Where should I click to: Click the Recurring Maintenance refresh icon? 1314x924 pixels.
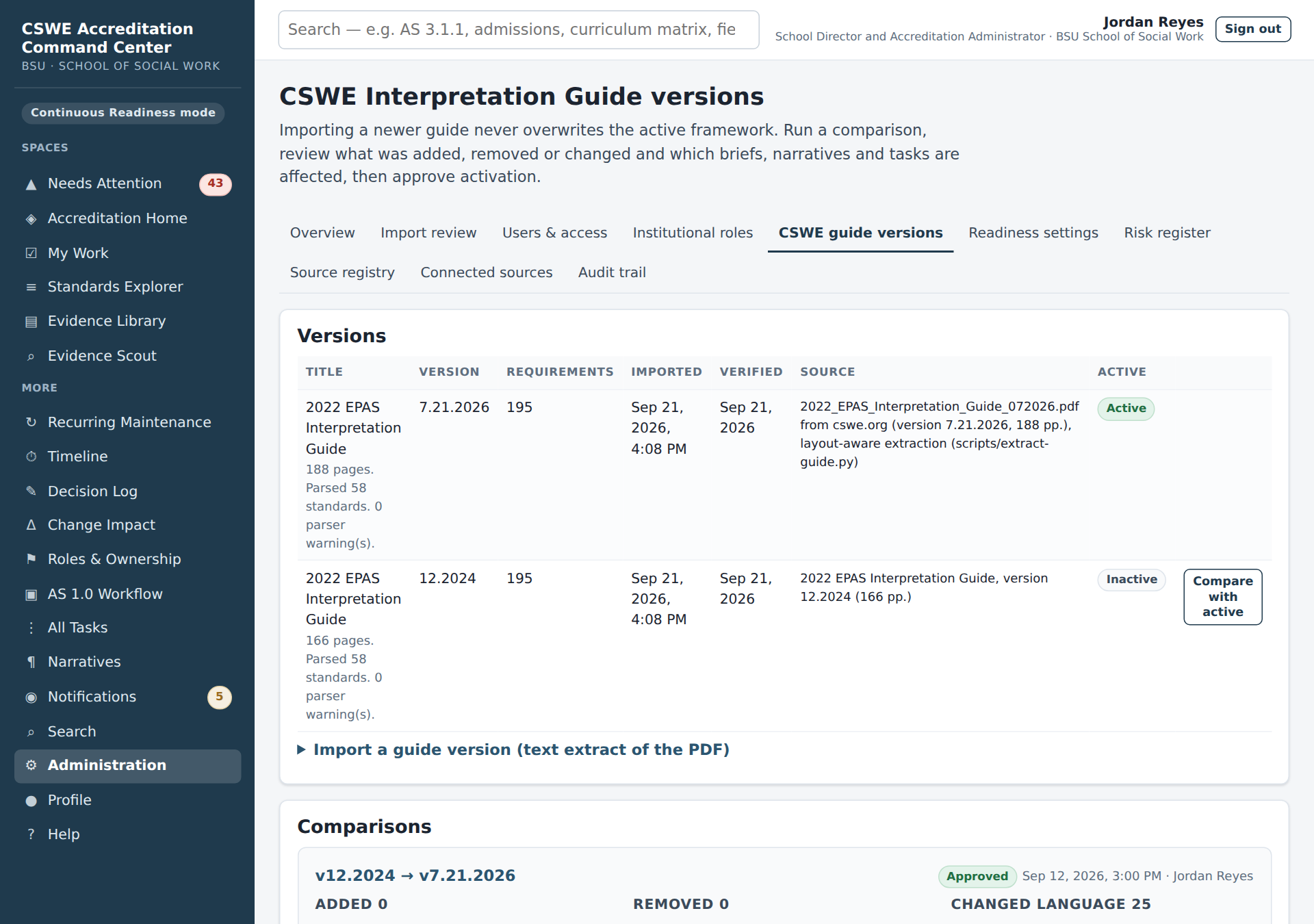31,422
